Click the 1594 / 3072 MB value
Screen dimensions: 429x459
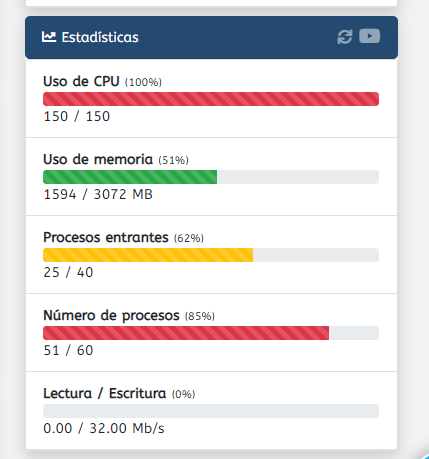point(98,194)
